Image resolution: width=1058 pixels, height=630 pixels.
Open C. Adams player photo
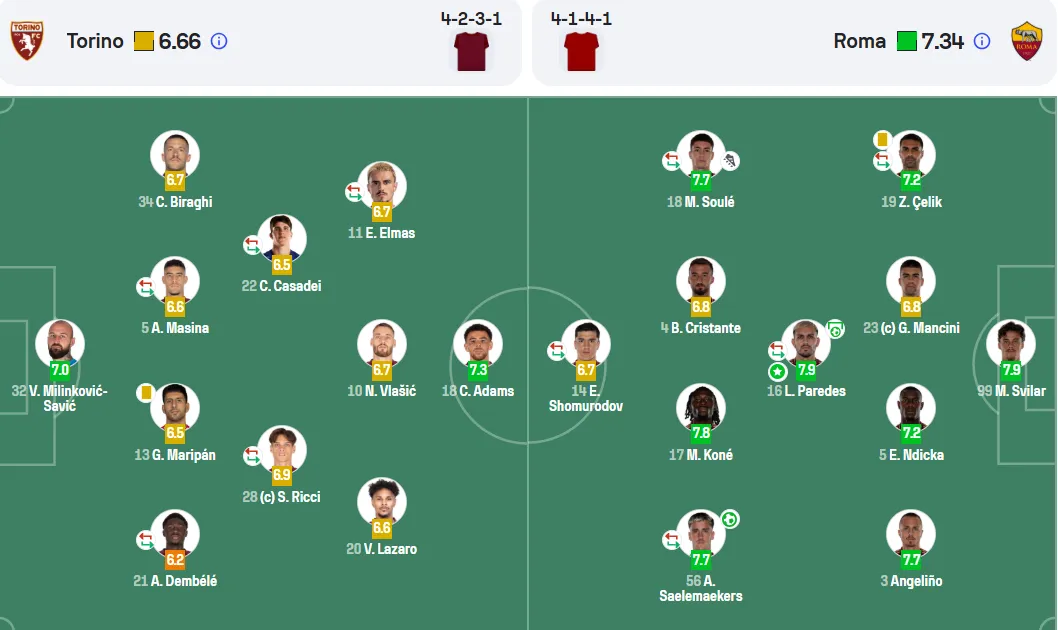point(478,344)
